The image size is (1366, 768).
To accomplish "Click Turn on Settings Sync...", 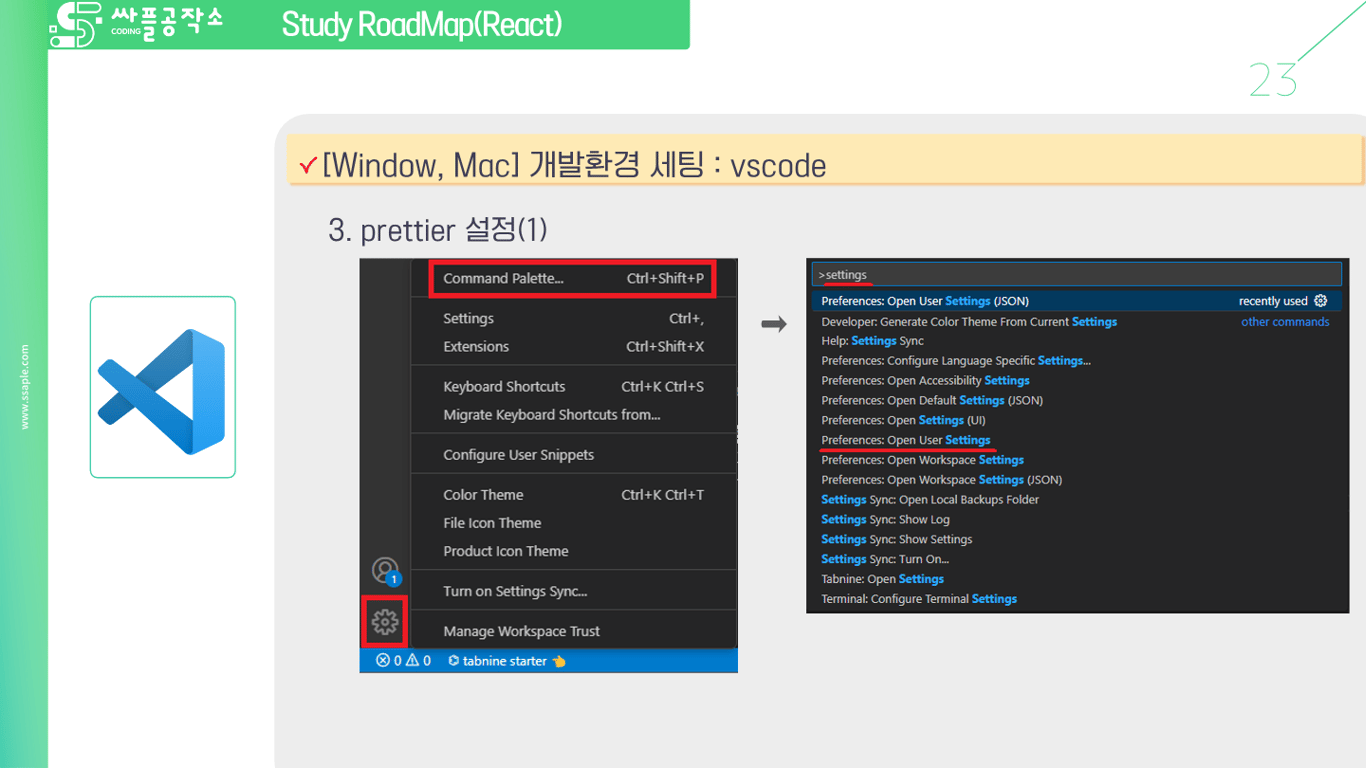I will click(573, 591).
